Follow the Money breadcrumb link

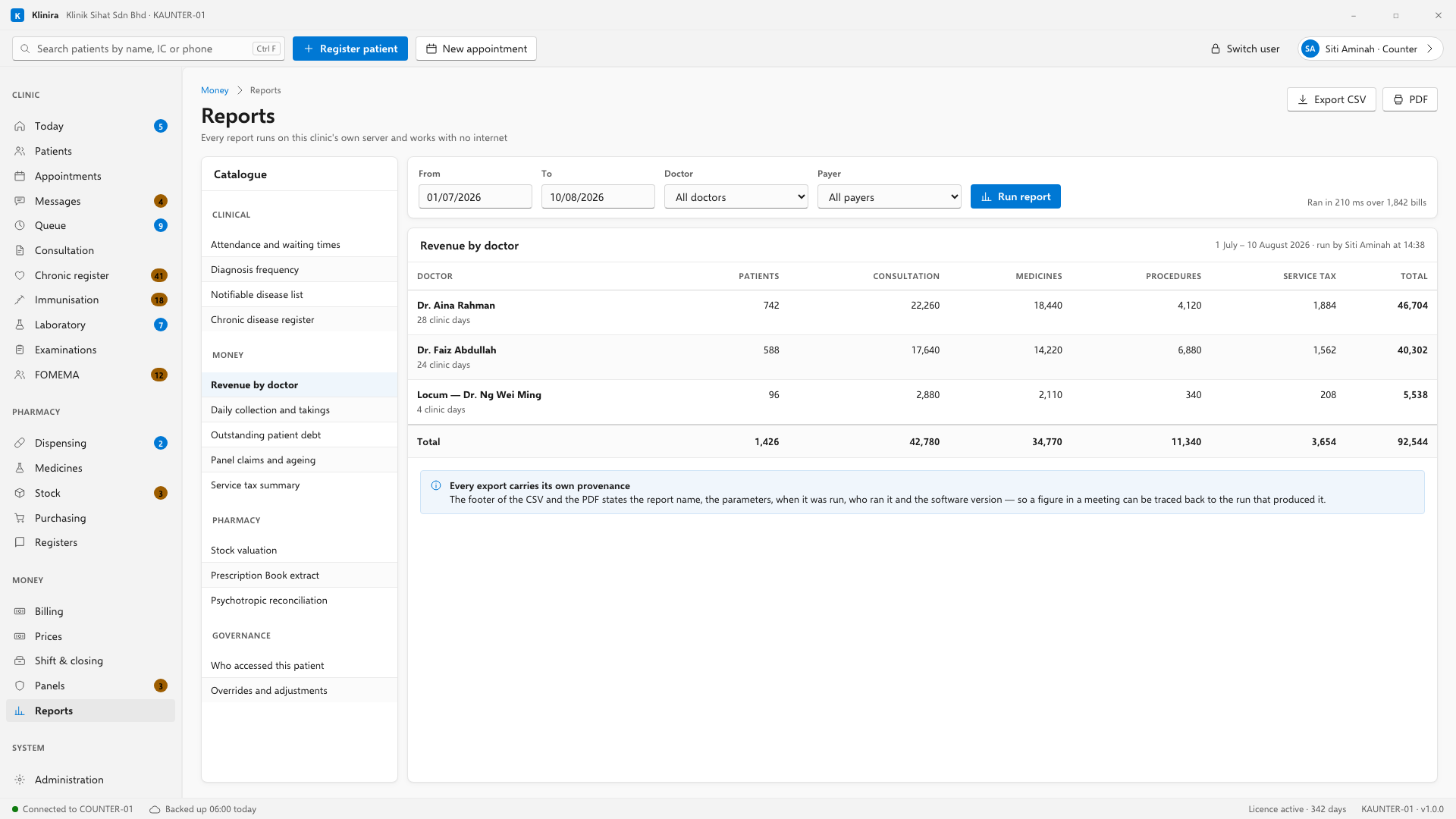(x=215, y=90)
